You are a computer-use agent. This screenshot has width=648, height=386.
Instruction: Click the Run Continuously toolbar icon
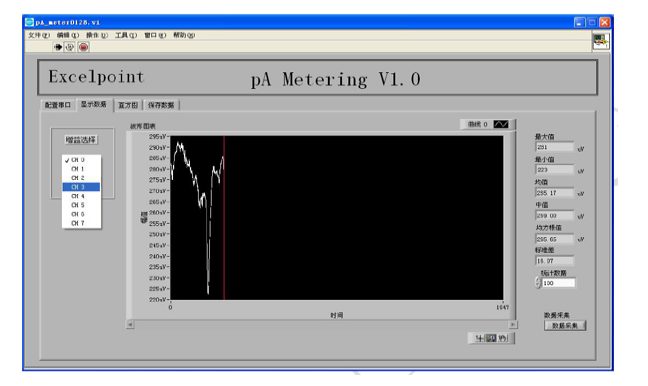point(70,47)
